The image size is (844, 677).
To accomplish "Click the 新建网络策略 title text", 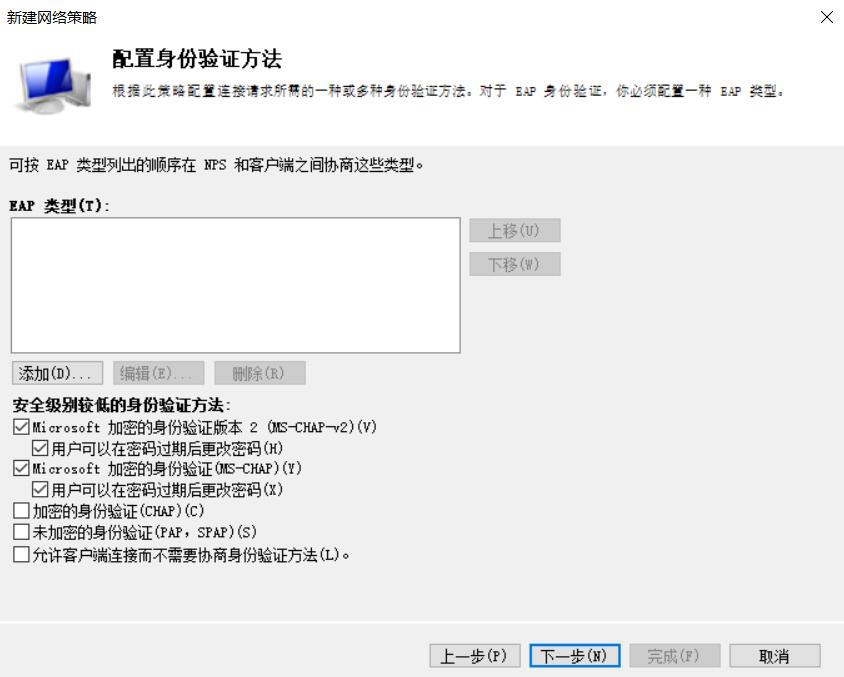I will point(52,17).
